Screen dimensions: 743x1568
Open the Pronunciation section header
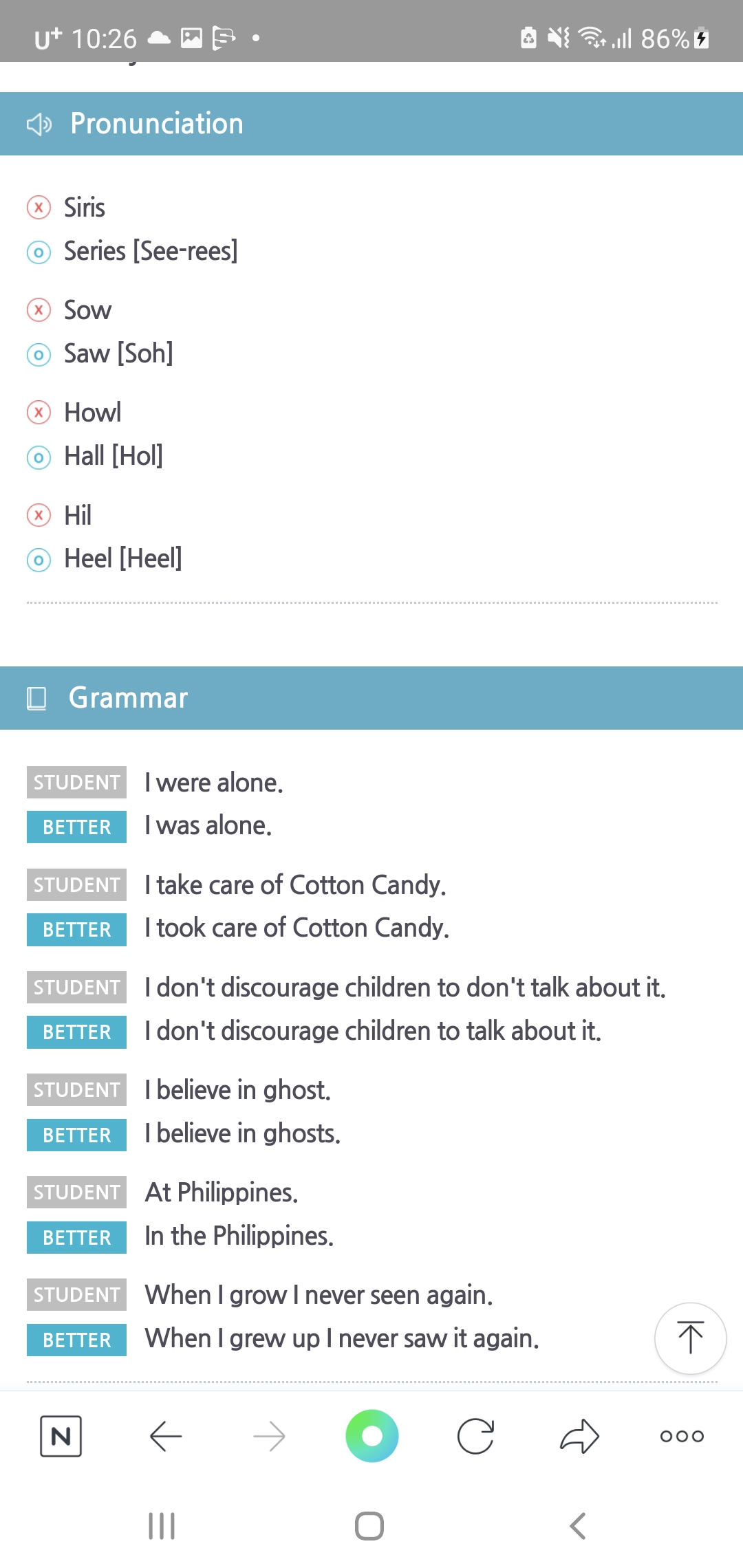coord(371,124)
